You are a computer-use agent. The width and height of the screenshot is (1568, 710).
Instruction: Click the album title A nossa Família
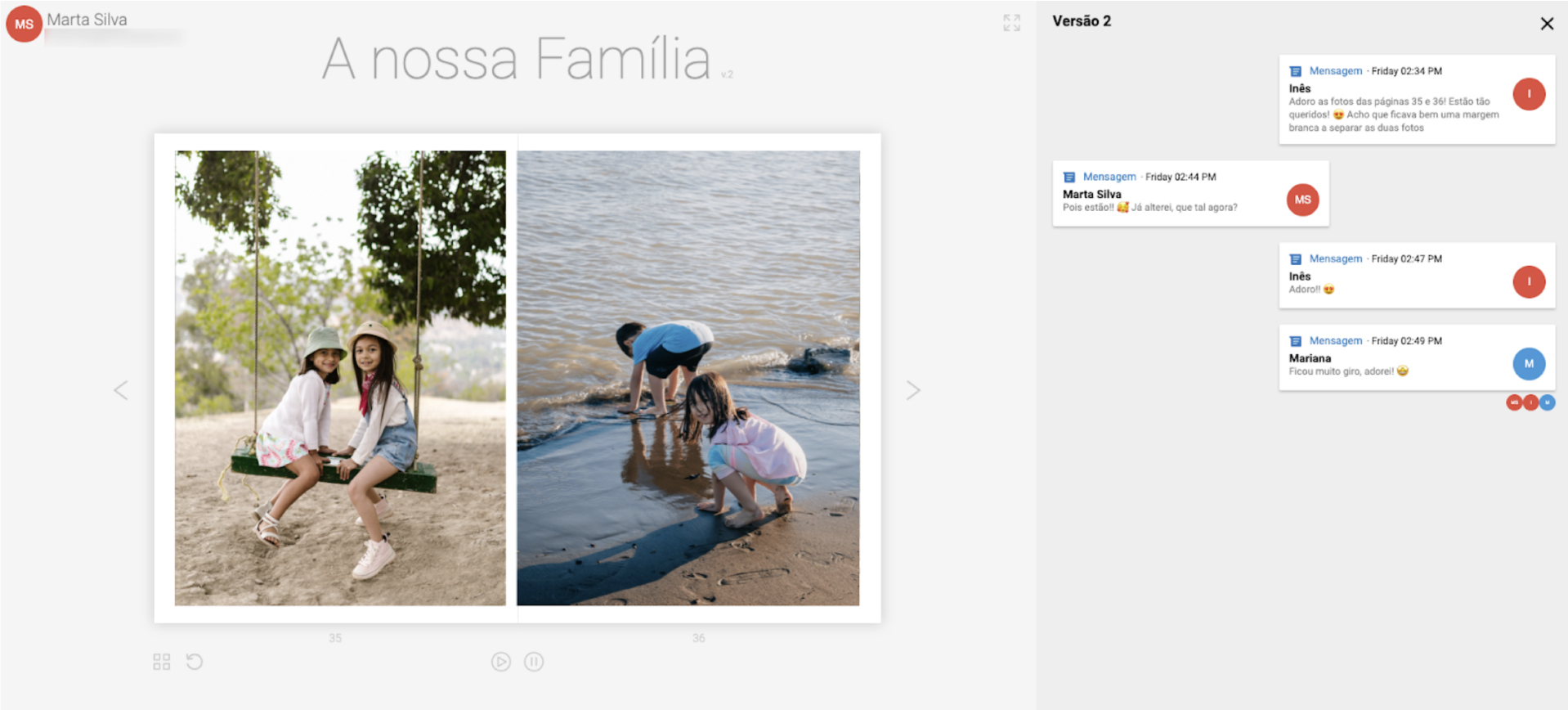517,59
